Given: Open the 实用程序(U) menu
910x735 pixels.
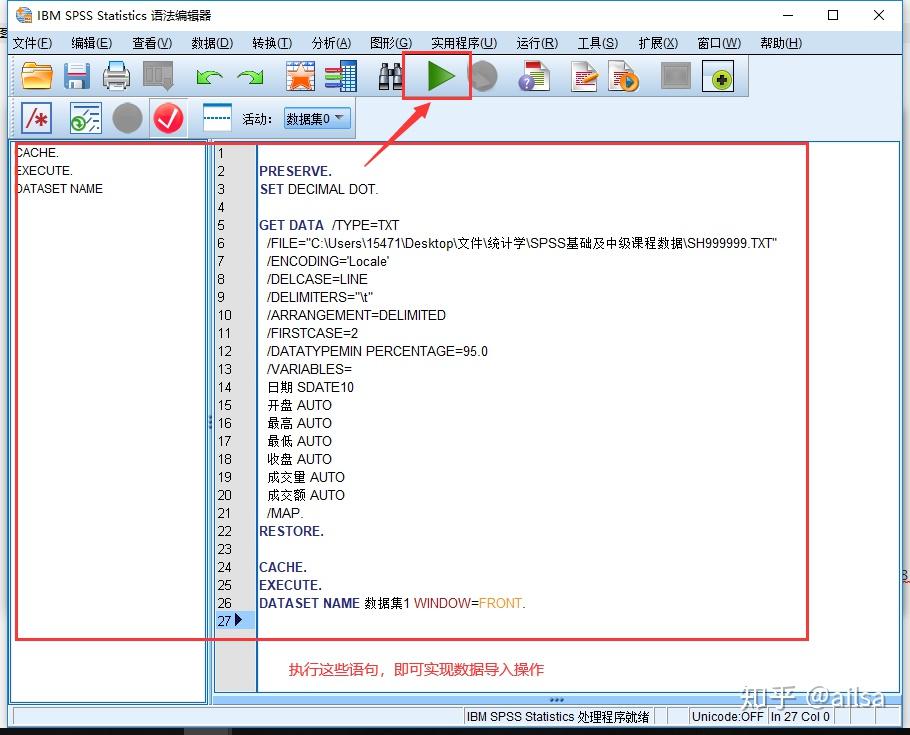Looking at the screenshot, I should click(464, 43).
